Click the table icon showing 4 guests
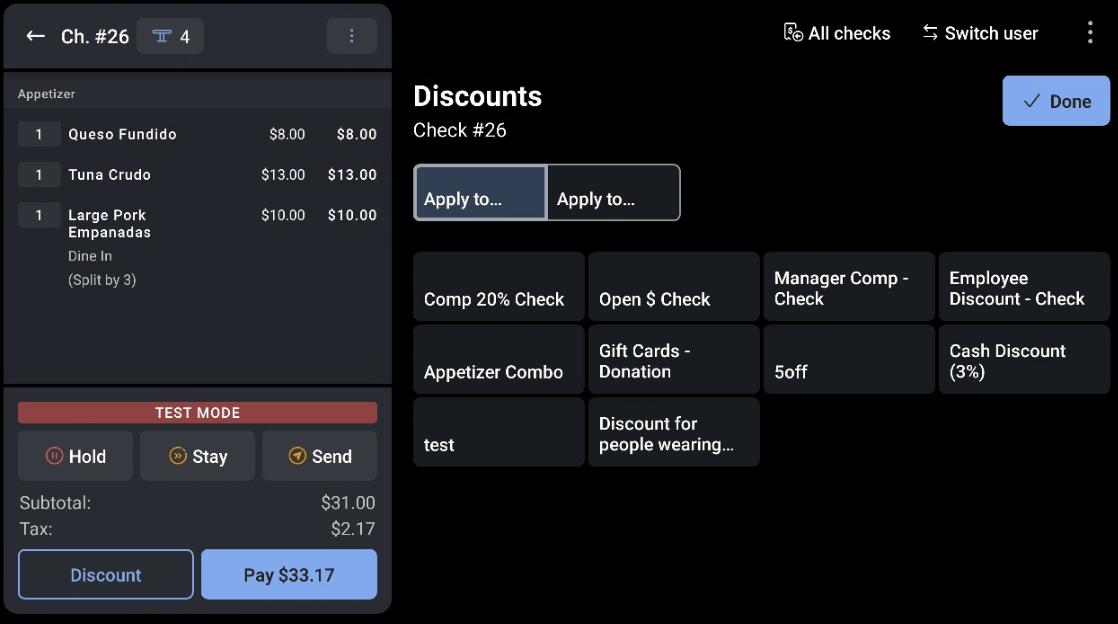 [169, 35]
